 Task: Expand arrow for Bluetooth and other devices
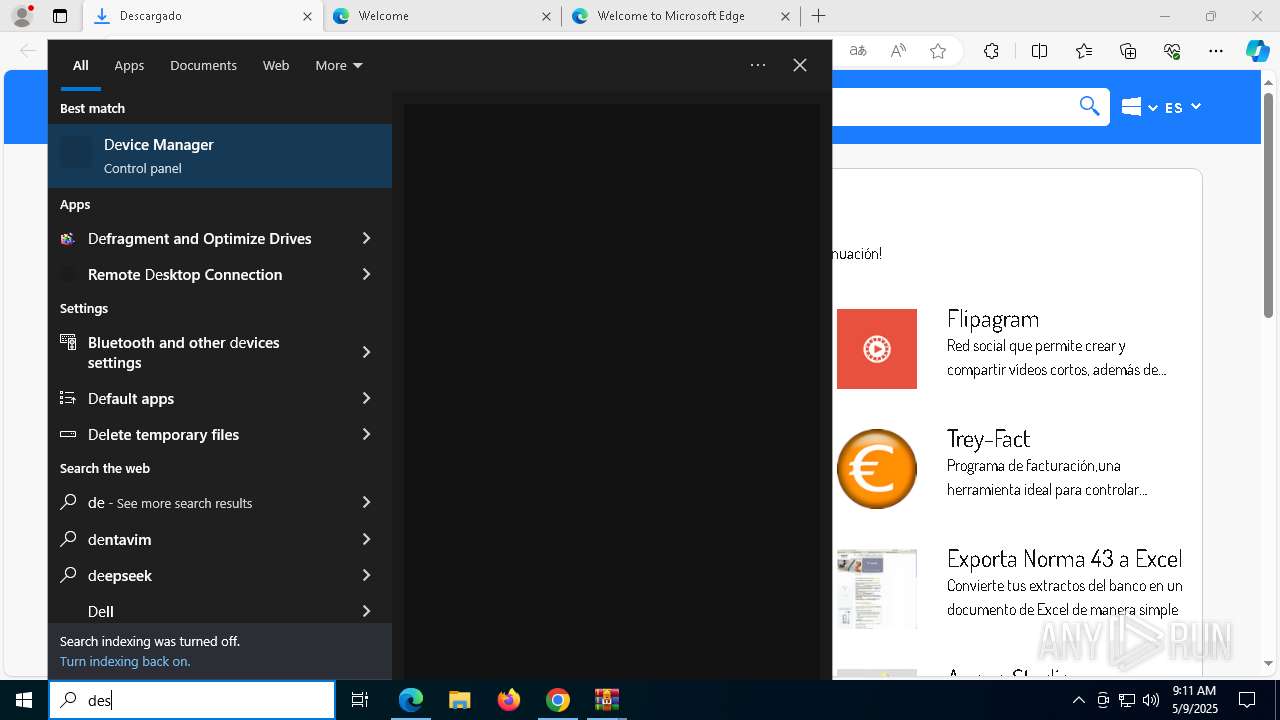tap(366, 352)
